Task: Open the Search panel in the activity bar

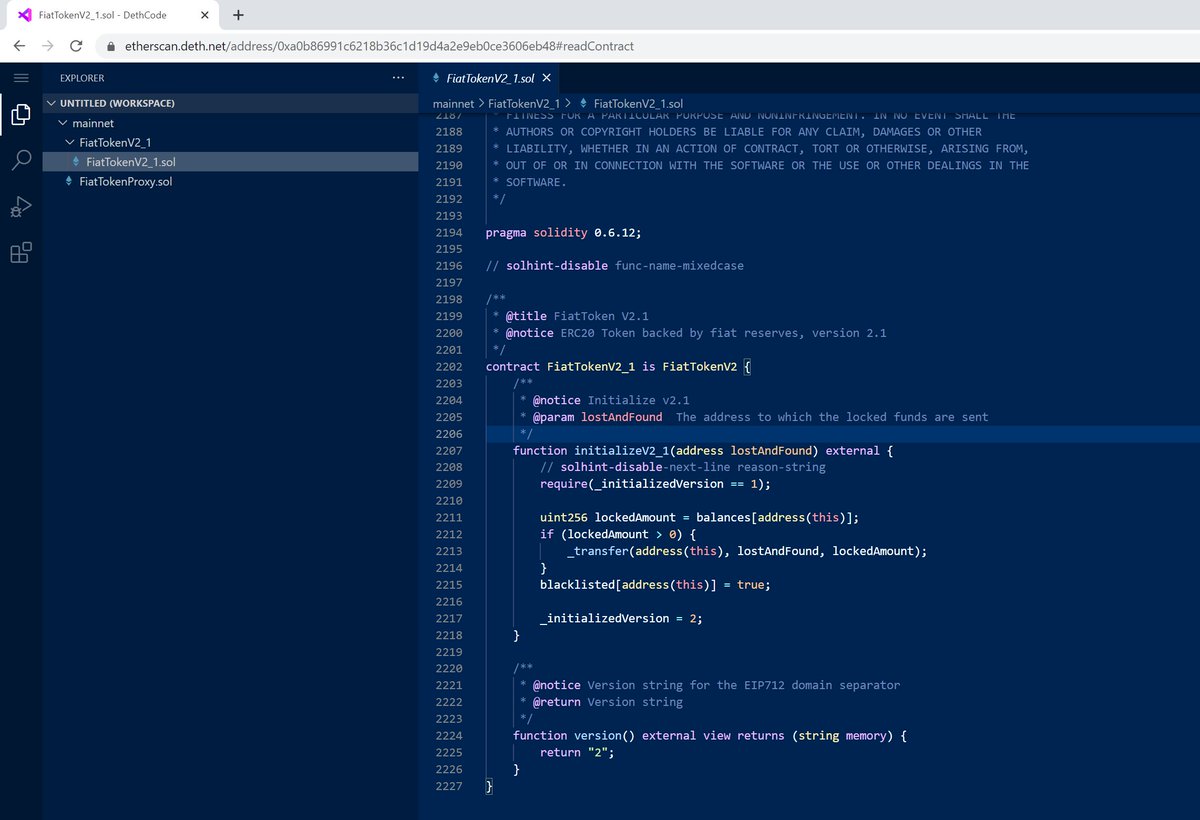Action: coord(20,160)
